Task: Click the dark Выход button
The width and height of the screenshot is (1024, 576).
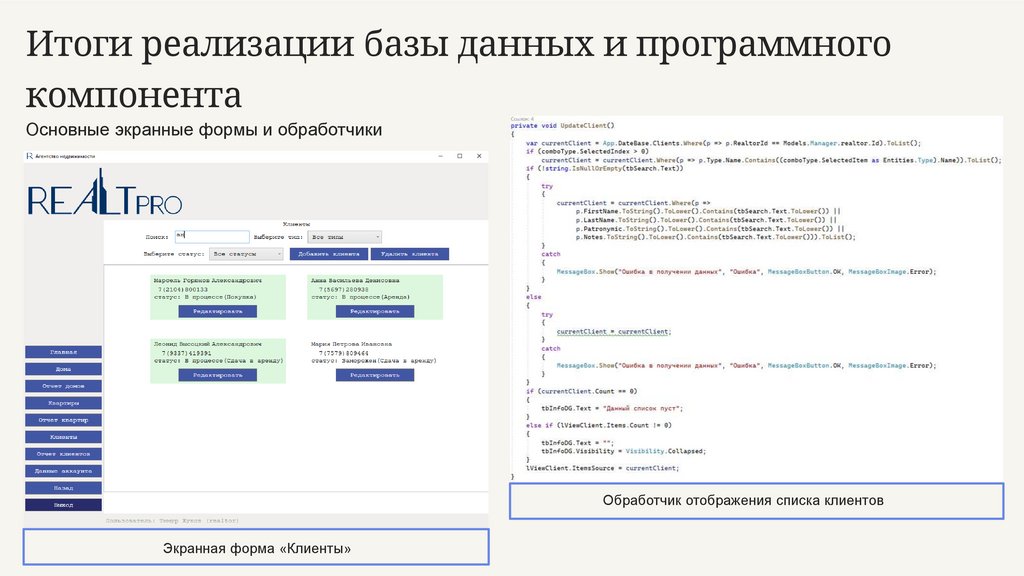Action: click(63, 505)
